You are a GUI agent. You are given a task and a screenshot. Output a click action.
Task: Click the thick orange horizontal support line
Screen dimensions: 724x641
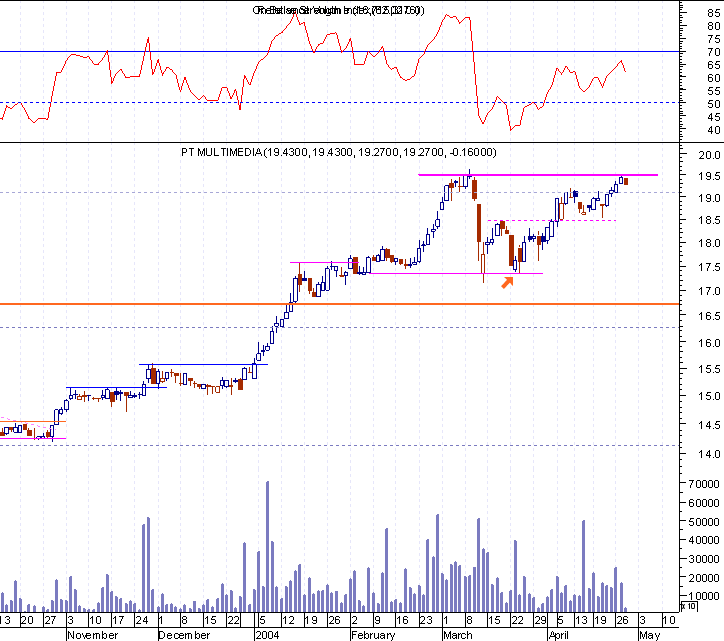(x=339, y=304)
